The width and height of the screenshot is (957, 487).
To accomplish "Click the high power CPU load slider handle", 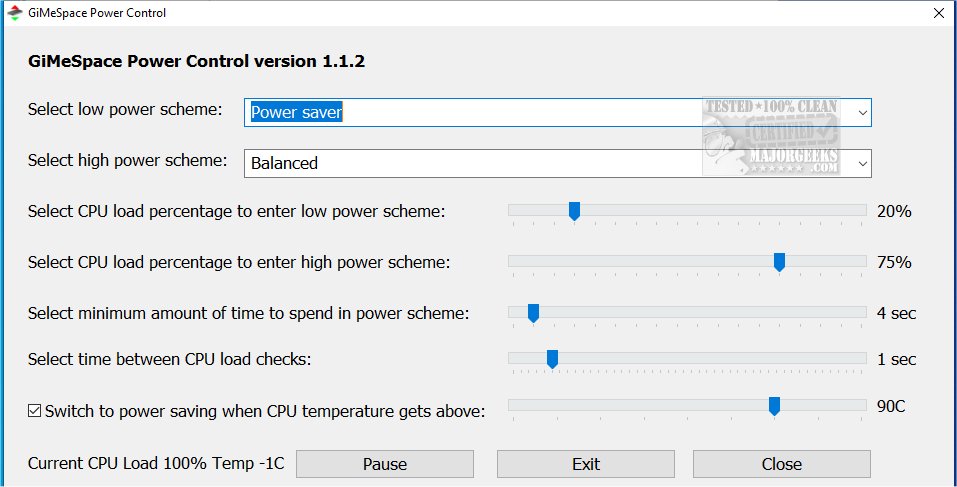I will tap(779, 262).
